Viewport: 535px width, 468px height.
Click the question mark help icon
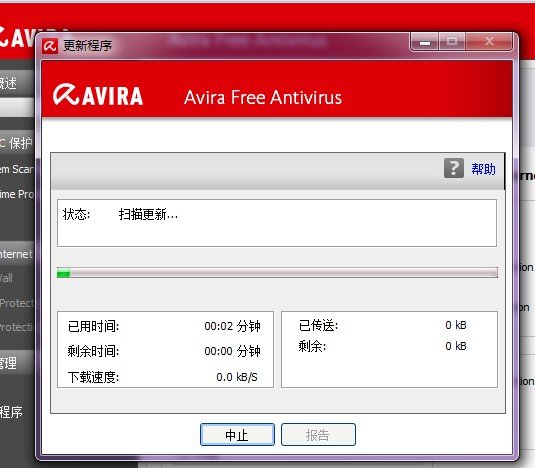453,168
